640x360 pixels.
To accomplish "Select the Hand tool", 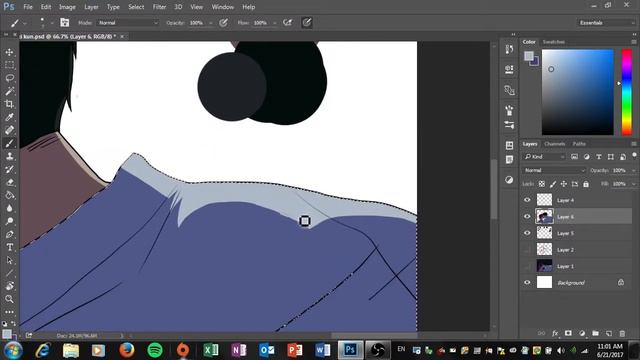I will click(9, 286).
